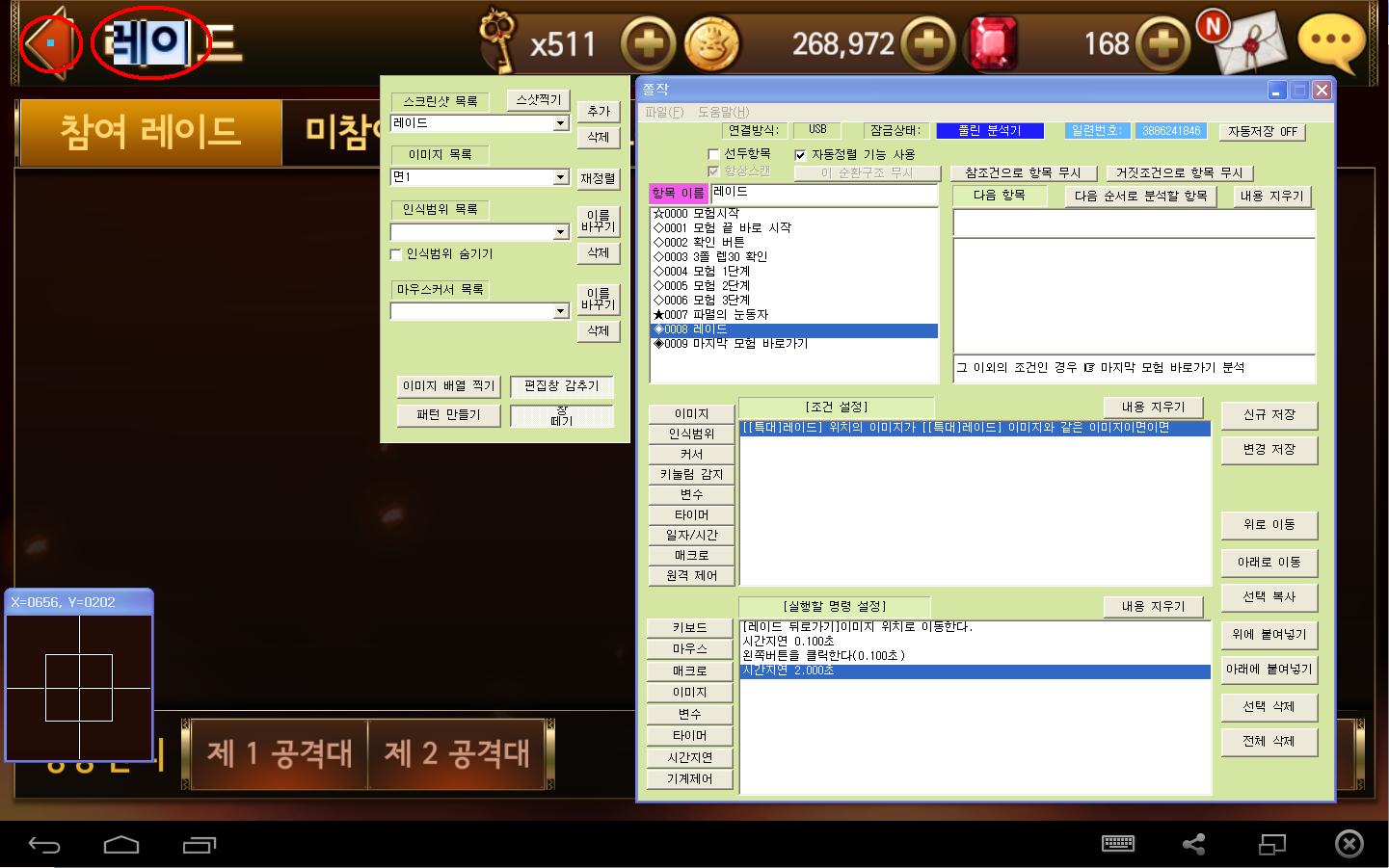
Task: Switch to the 참여 레이드 tab
Action: click(x=149, y=132)
